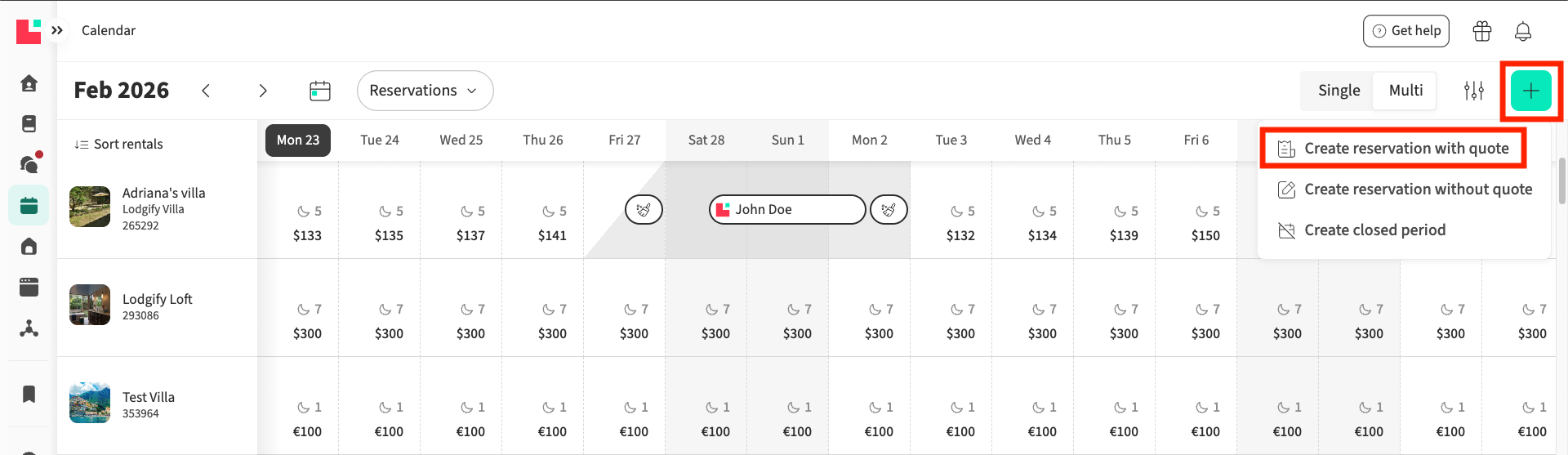This screenshot has width=1568, height=455.
Task: Open the channel manager network icon
Action: 29,328
